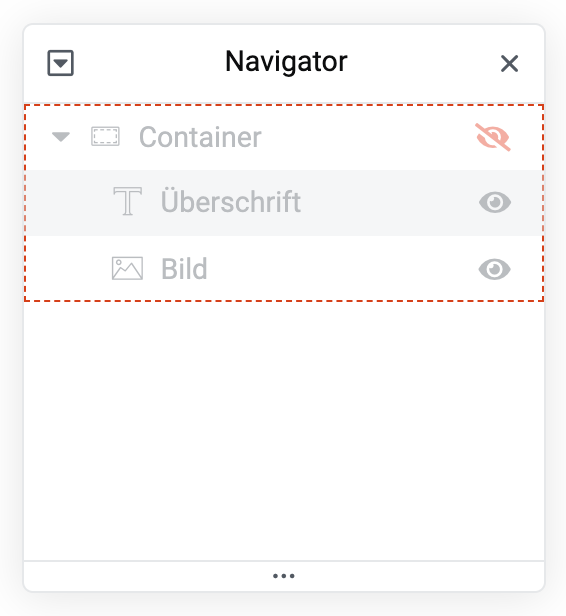Close the Navigator panel
Image resolution: width=566 pixels, height=616 pixels.
pyautogui.click(x=509, y=63)
